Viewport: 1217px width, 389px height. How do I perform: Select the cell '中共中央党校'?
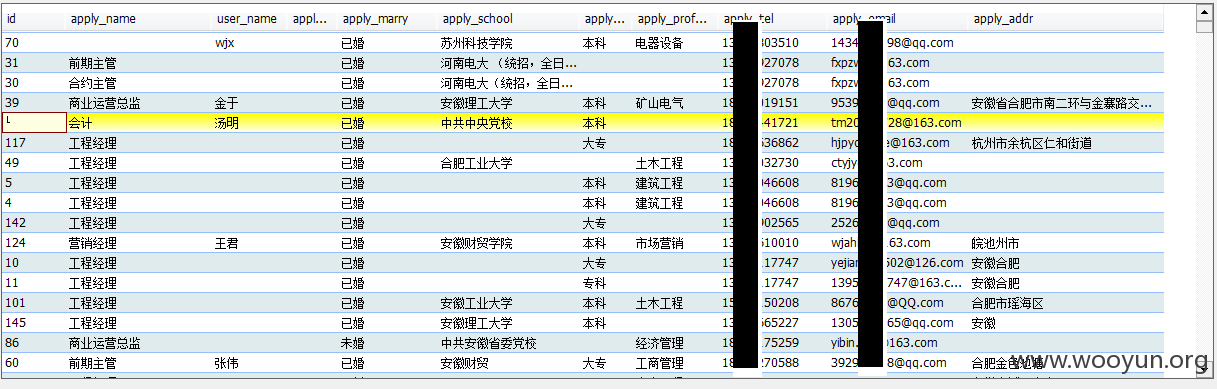(476, 123)
